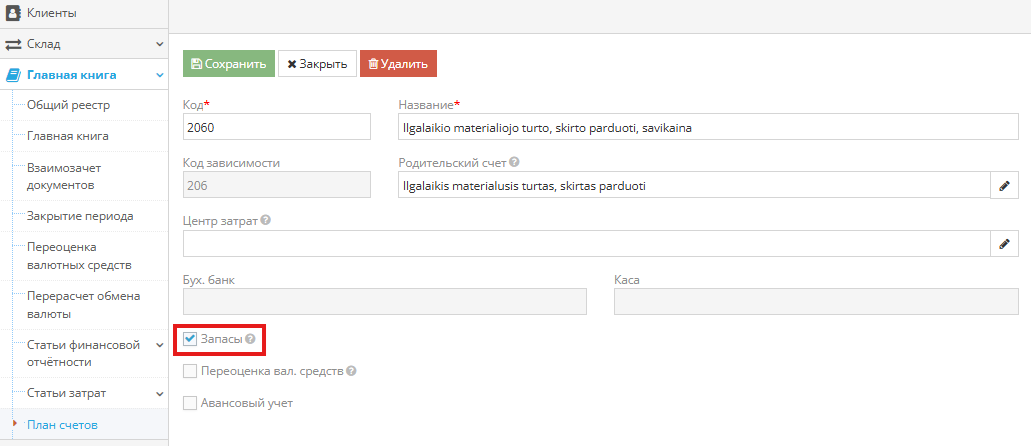
Task: Expand the Статьи затрат submenu
Action: coord(159,393)
